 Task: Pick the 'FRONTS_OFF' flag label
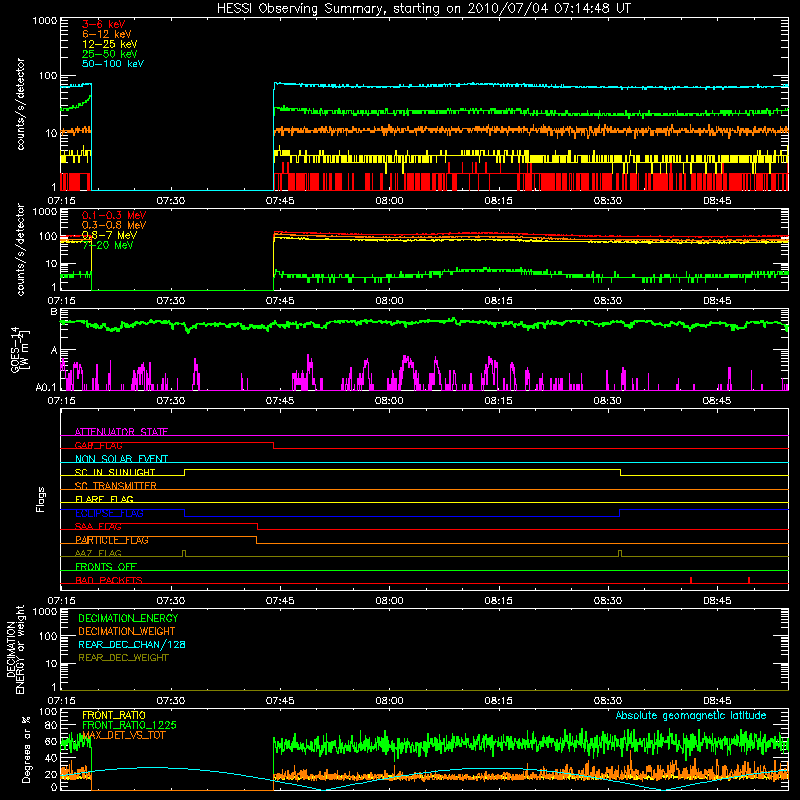(106, 567)
